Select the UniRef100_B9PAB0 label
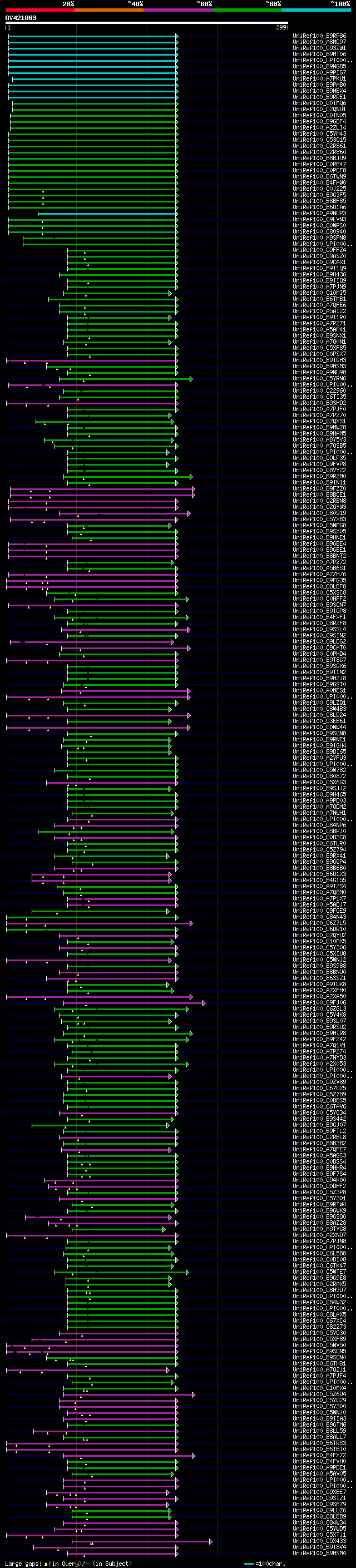Viewport: 356px width, 1568px height. (x=319, y=85)
